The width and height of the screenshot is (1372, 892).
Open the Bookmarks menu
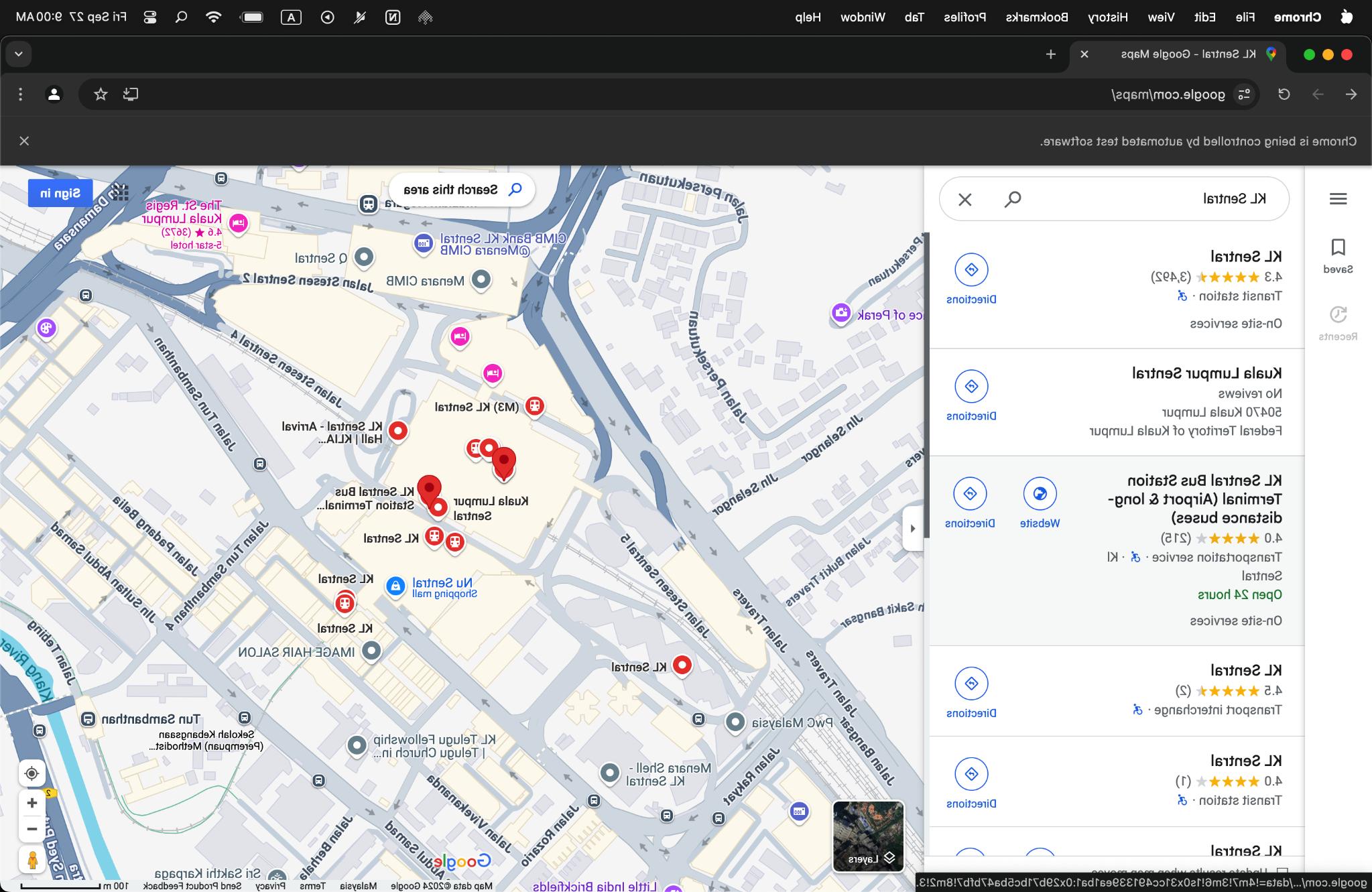tap(1036, 17)
